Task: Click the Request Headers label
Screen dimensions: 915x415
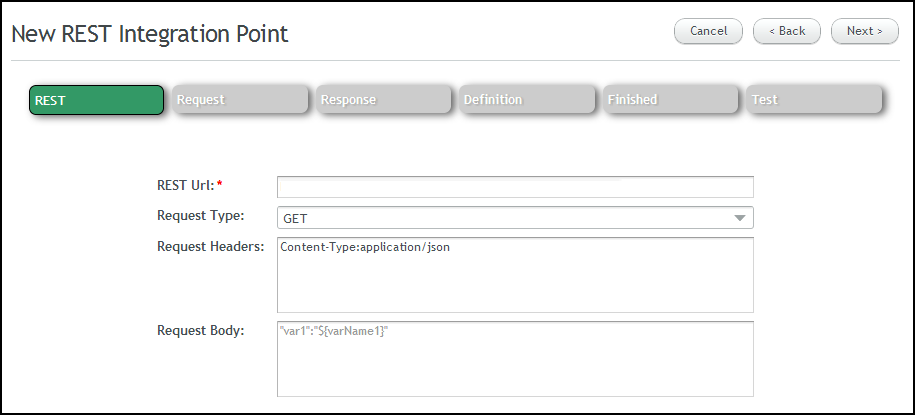Action: [x=211, y=246]
